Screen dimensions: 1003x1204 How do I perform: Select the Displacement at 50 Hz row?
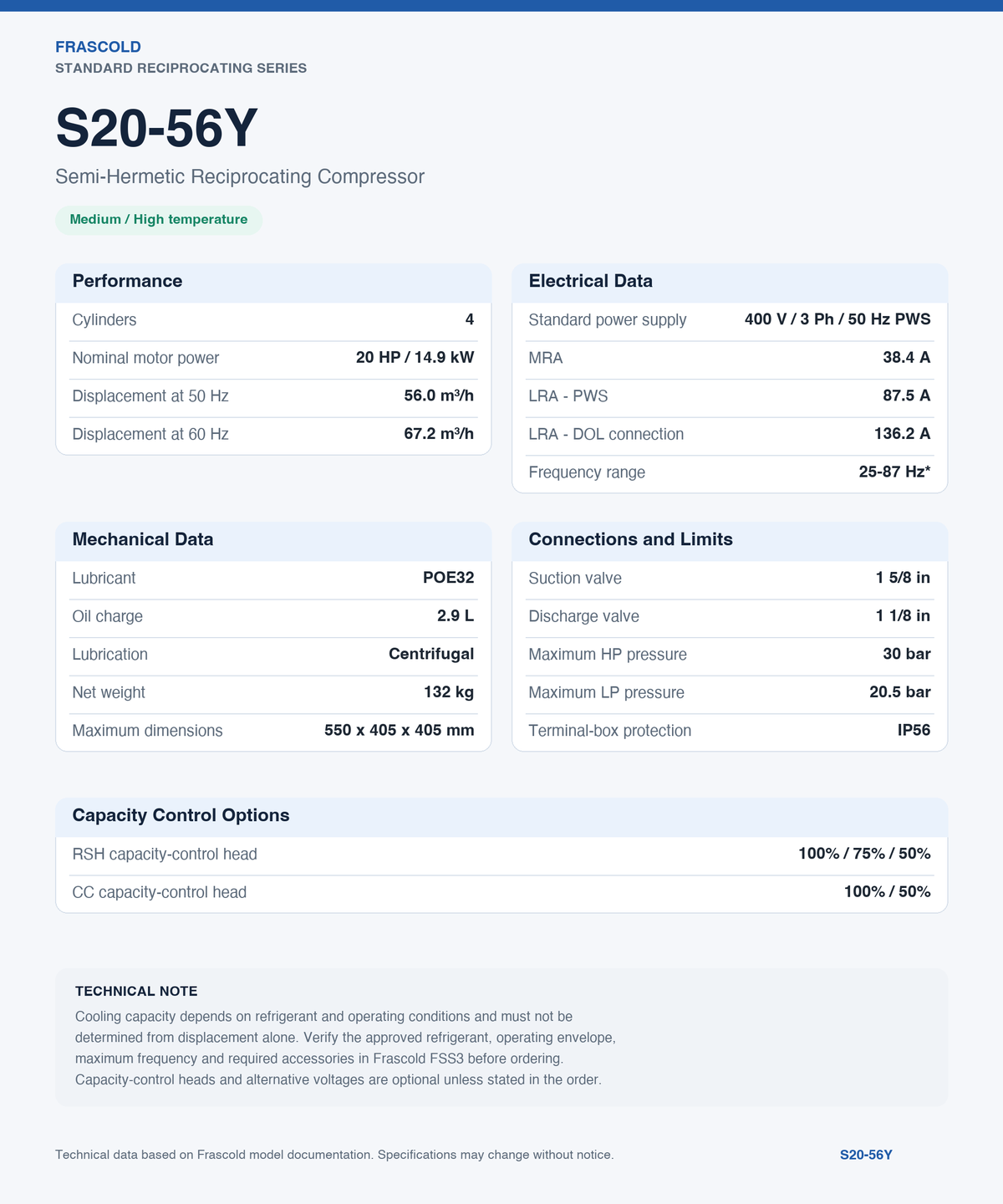coord(273,396)
